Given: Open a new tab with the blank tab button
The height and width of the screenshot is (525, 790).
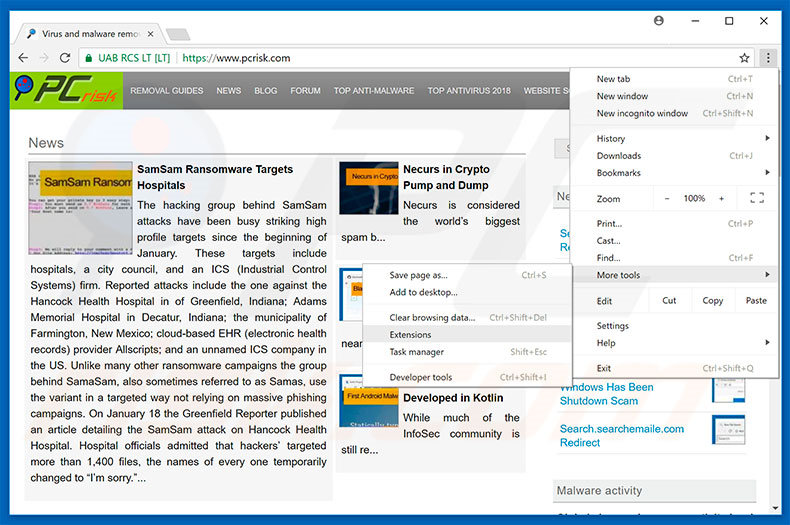Looking at the screenshot, I should pyautogui.click(x=178, y=34).
